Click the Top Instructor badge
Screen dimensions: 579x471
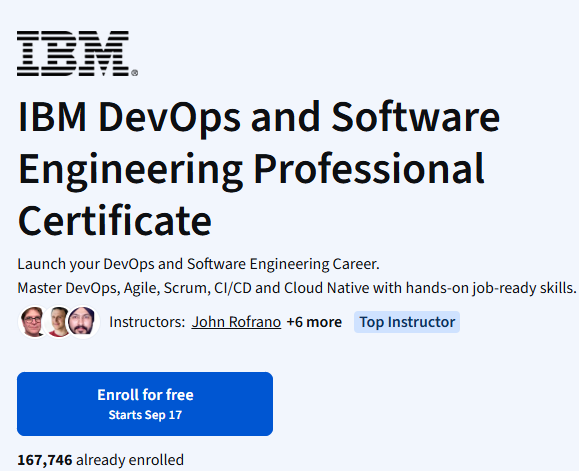pyautogui.click(x=407, y=322)
